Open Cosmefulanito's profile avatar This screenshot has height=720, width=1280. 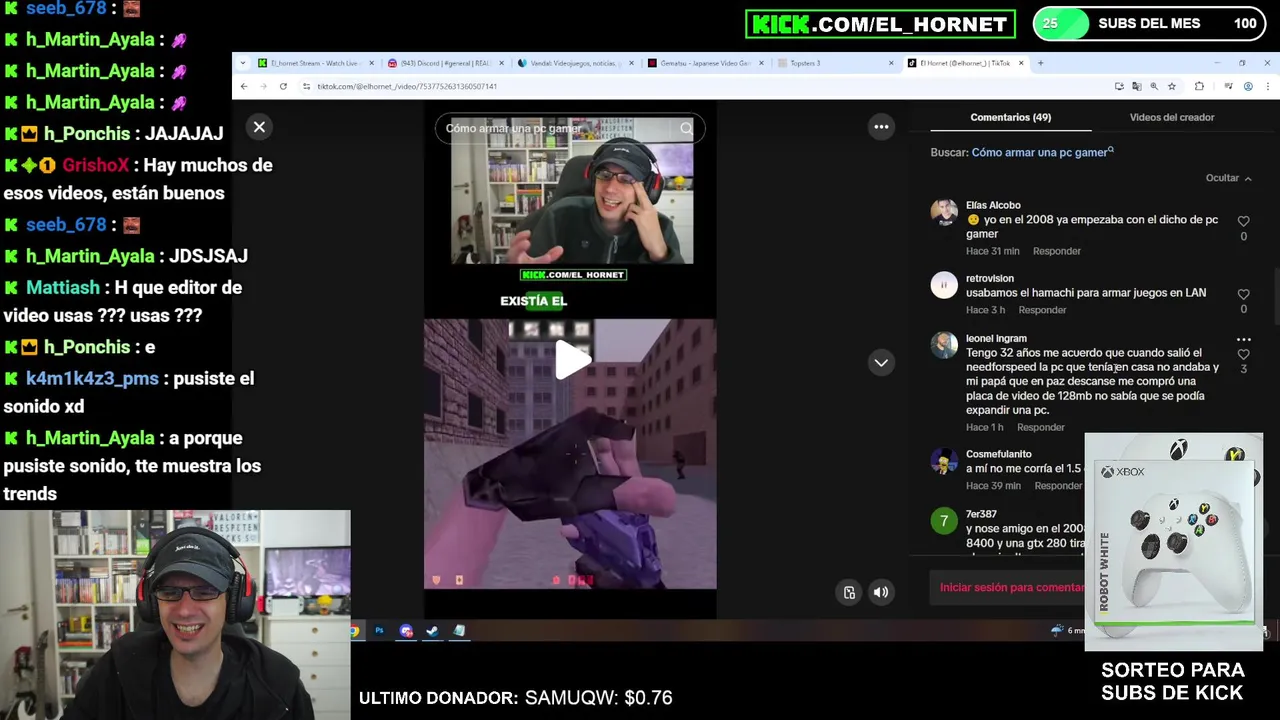pyautogui.click(x=944, y=462)
